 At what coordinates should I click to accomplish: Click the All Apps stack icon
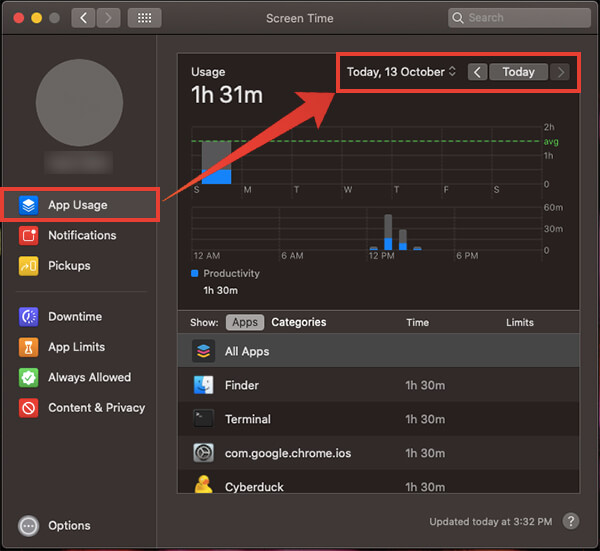tap(203, 351)
